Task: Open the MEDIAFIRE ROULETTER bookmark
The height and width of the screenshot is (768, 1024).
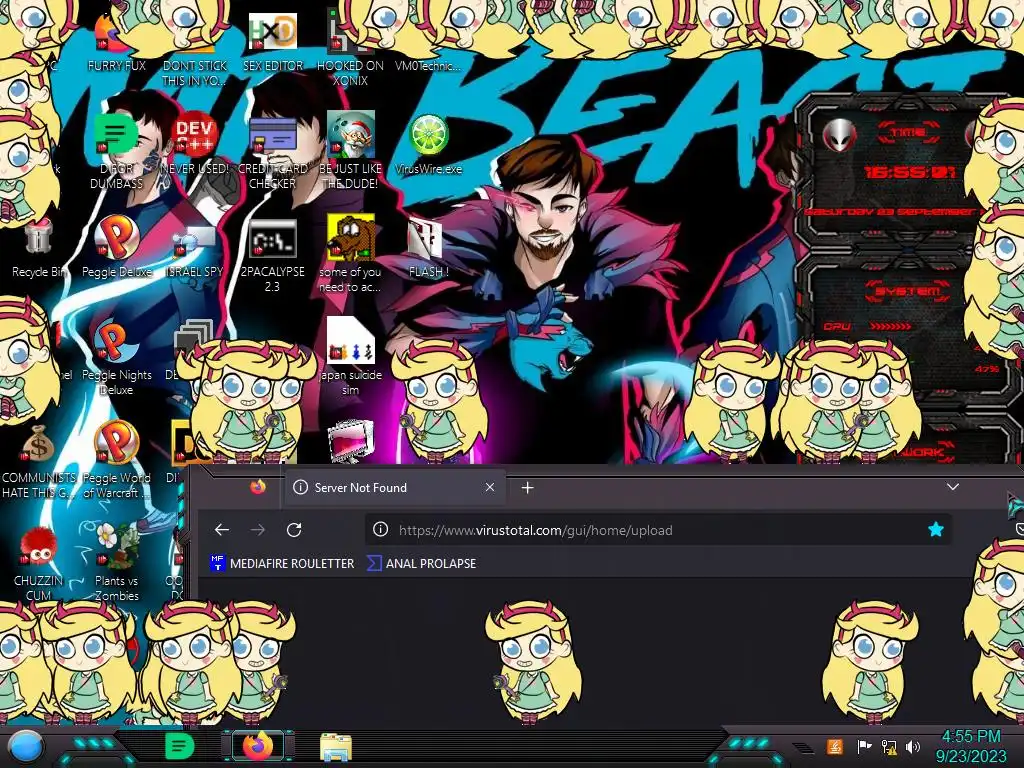Action: 282,563
